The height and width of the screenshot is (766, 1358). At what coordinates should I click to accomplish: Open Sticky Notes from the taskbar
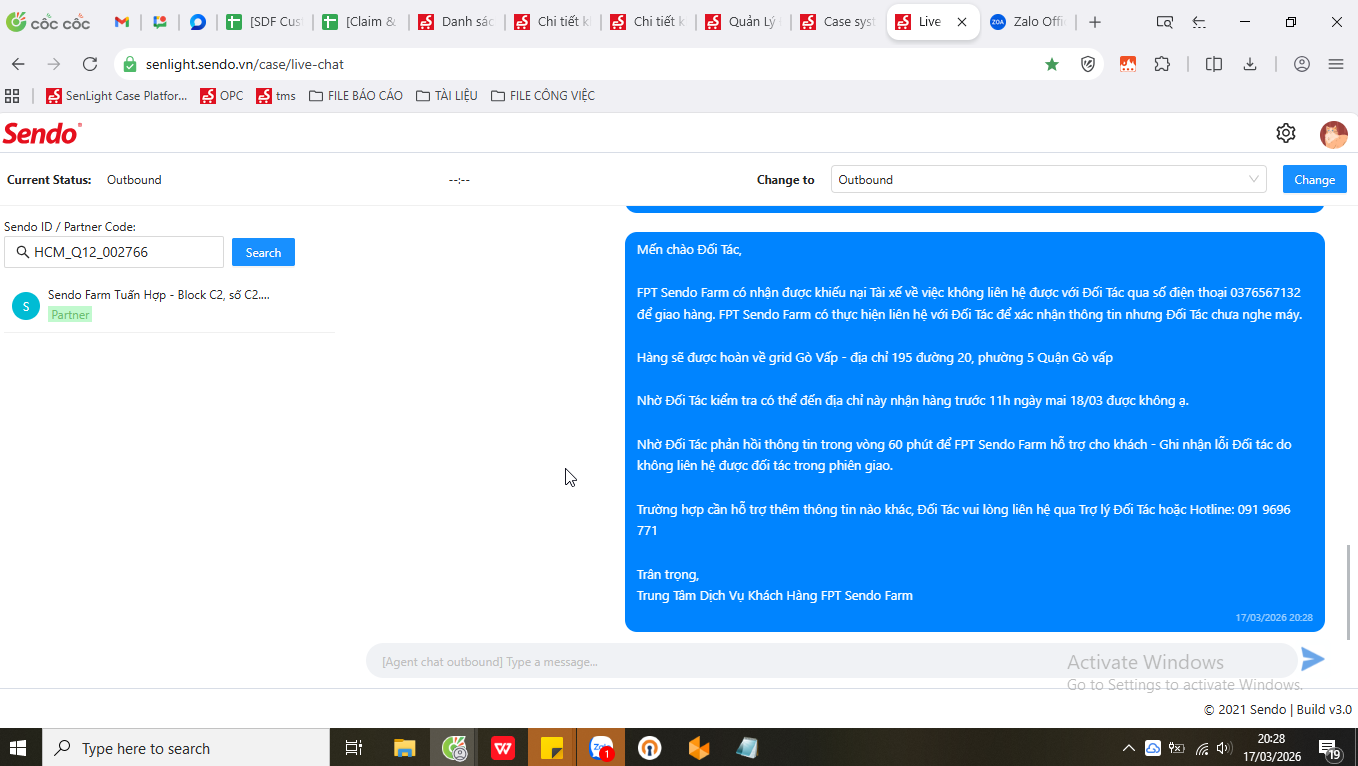(552, 747)
